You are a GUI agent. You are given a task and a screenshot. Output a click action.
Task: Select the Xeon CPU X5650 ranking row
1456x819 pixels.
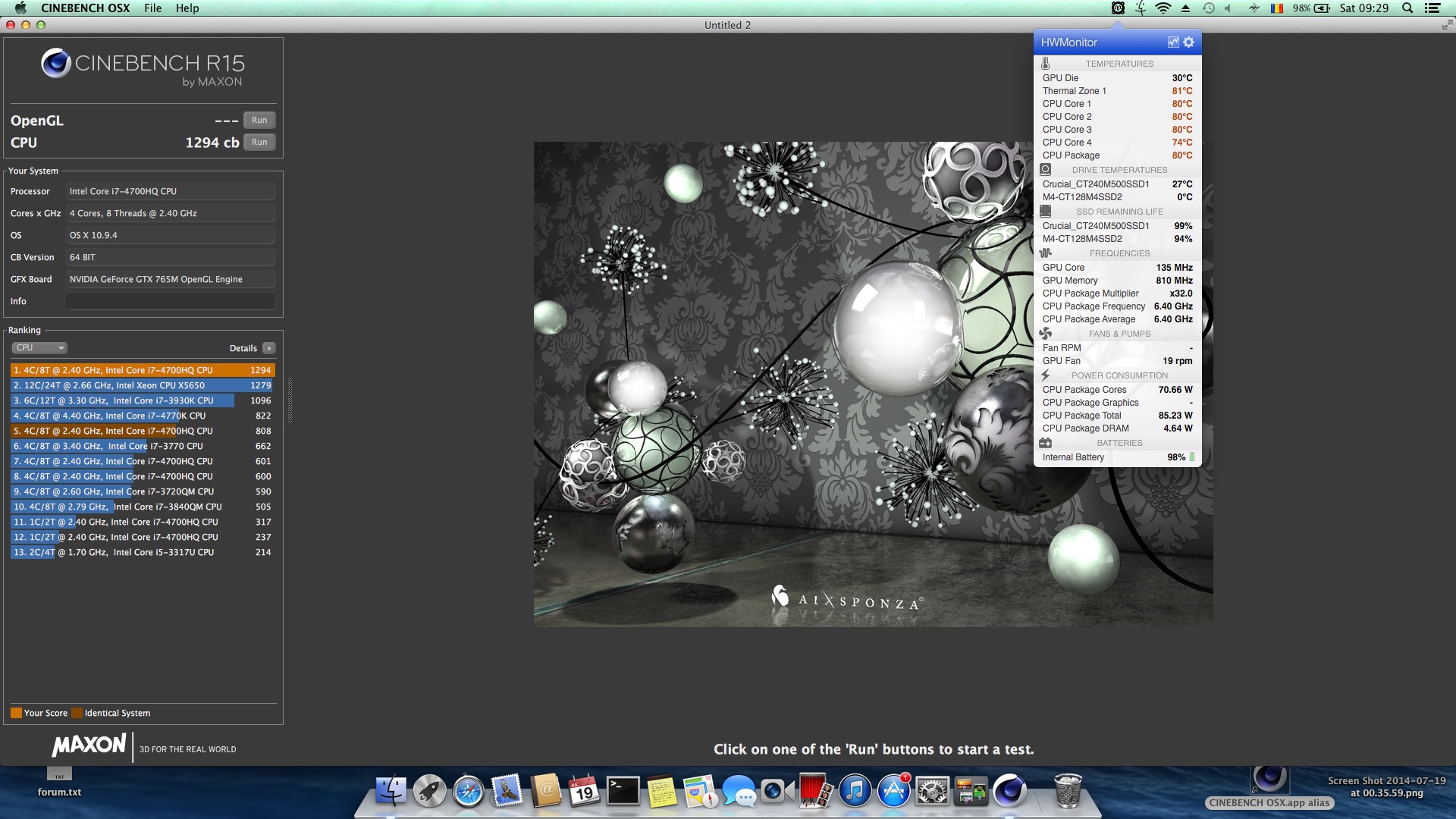[x=143, y=385]
